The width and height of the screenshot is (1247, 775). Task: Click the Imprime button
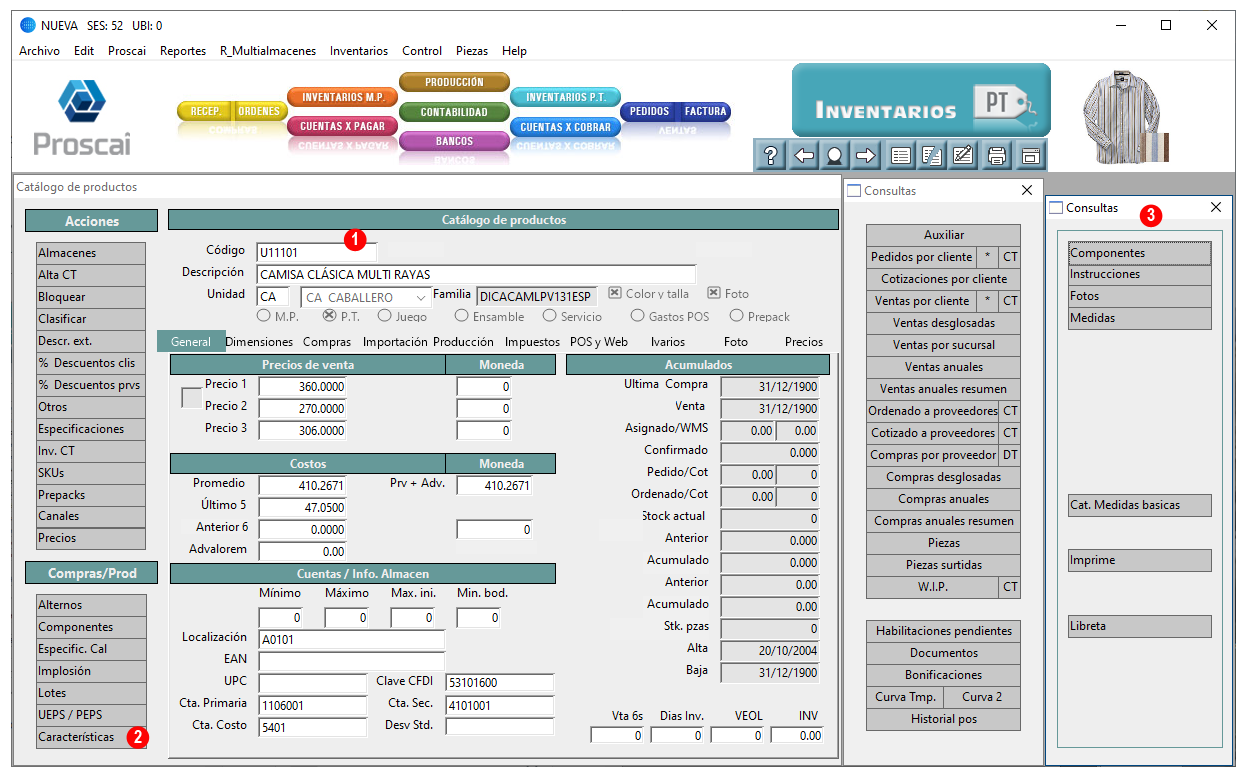[1139, 560]
